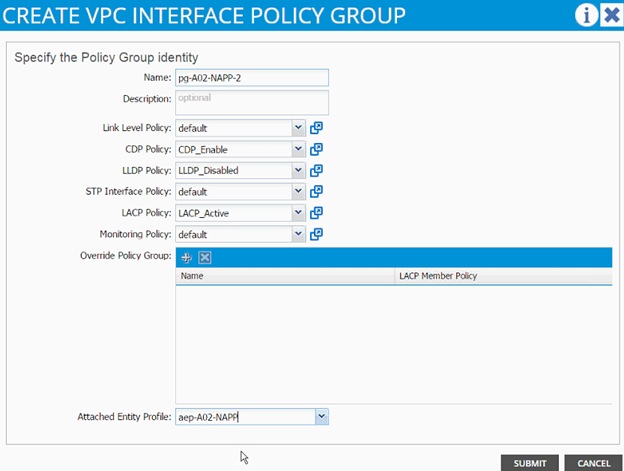This screenshot has height=471, width=624.
Task: Open Monitoring Policy popup icon
Action: pos(316,234)
